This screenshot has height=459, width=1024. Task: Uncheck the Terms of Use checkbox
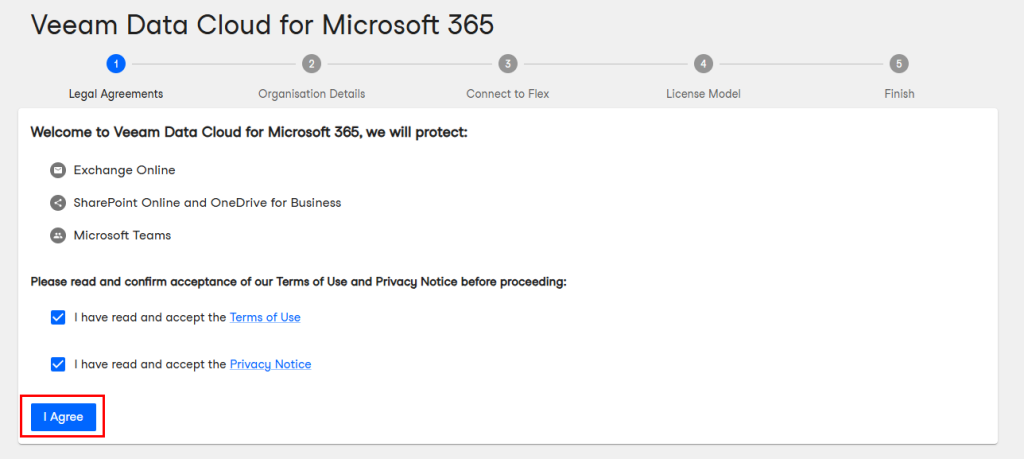click(58, 318)
